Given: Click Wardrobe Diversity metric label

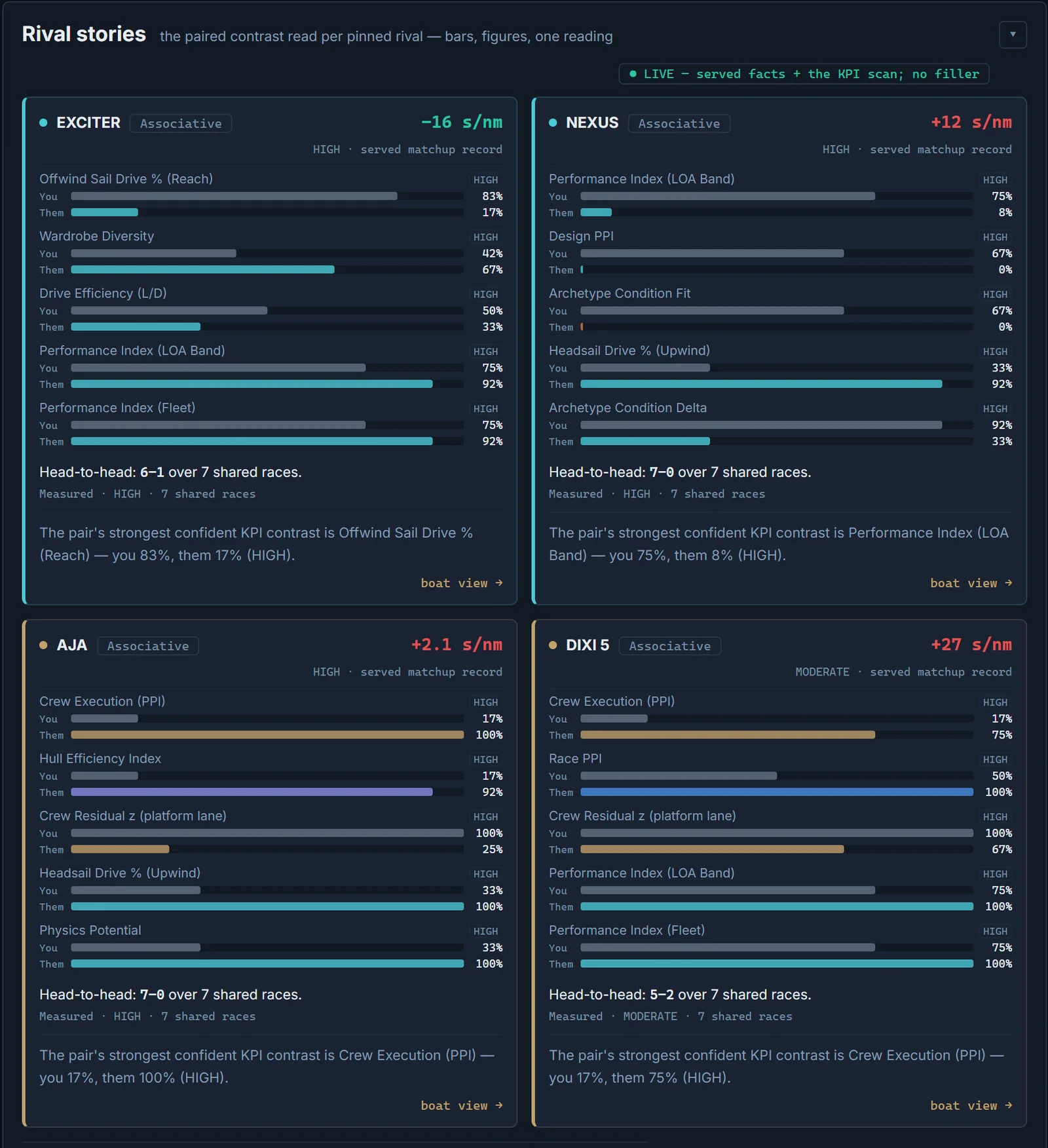Looking at the screenshot, I should 96,236.
